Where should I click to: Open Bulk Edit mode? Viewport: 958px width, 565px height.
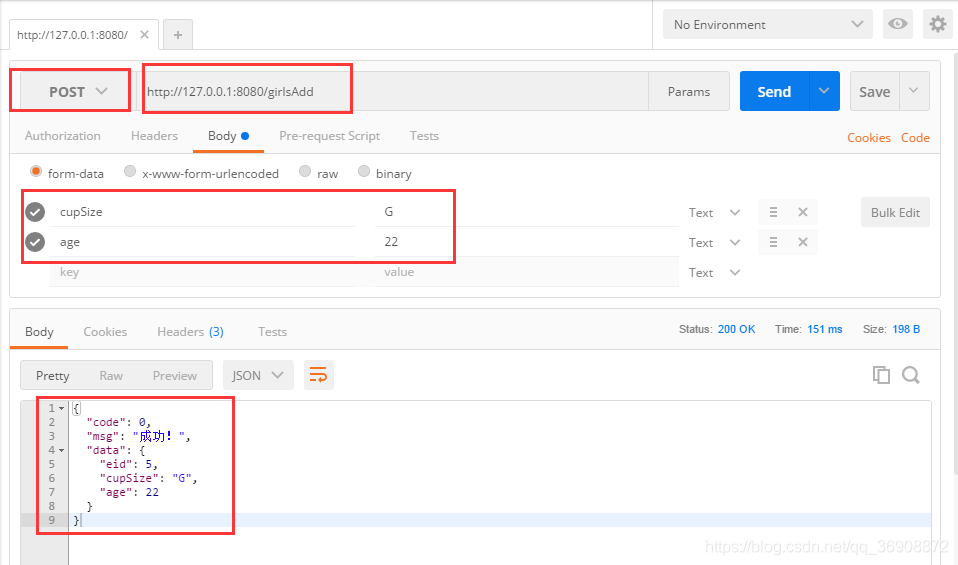pyautogui.click(x=895, y=212)
